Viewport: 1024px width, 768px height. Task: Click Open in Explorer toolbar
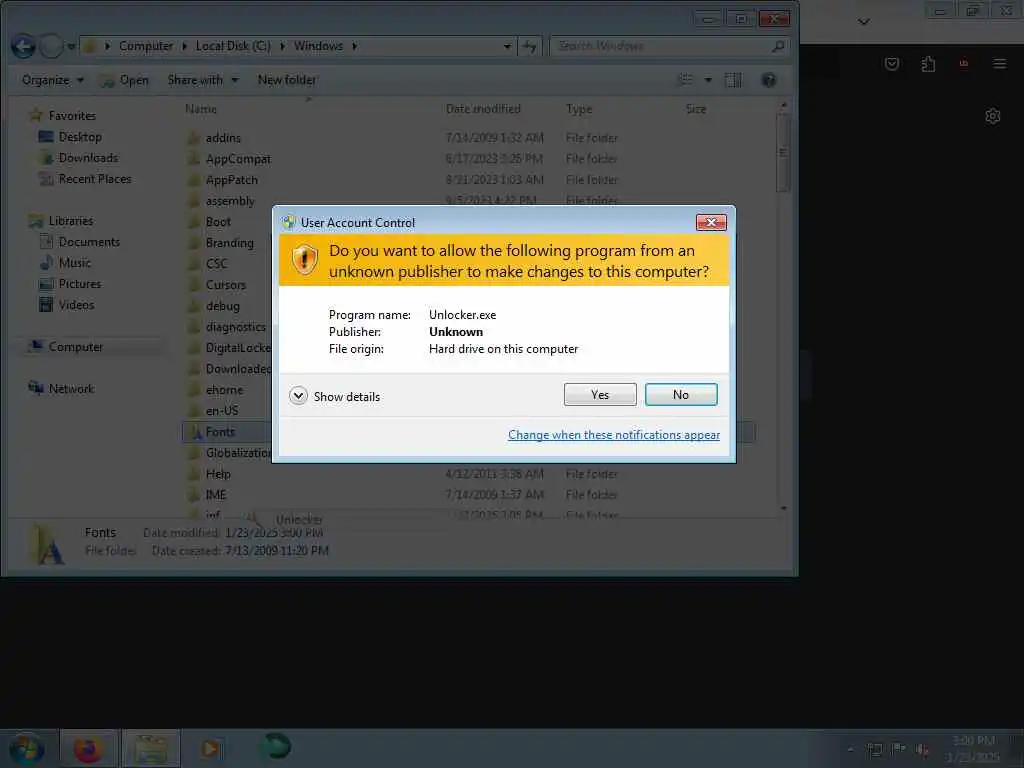coord(125,80)
